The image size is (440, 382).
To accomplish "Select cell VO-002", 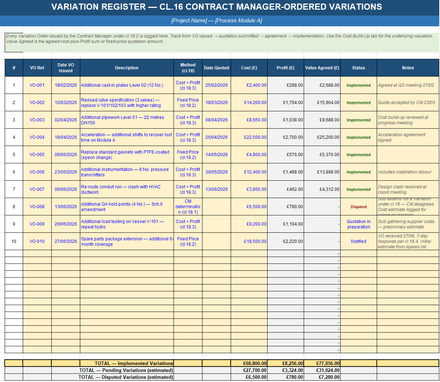I will (37, 103).
